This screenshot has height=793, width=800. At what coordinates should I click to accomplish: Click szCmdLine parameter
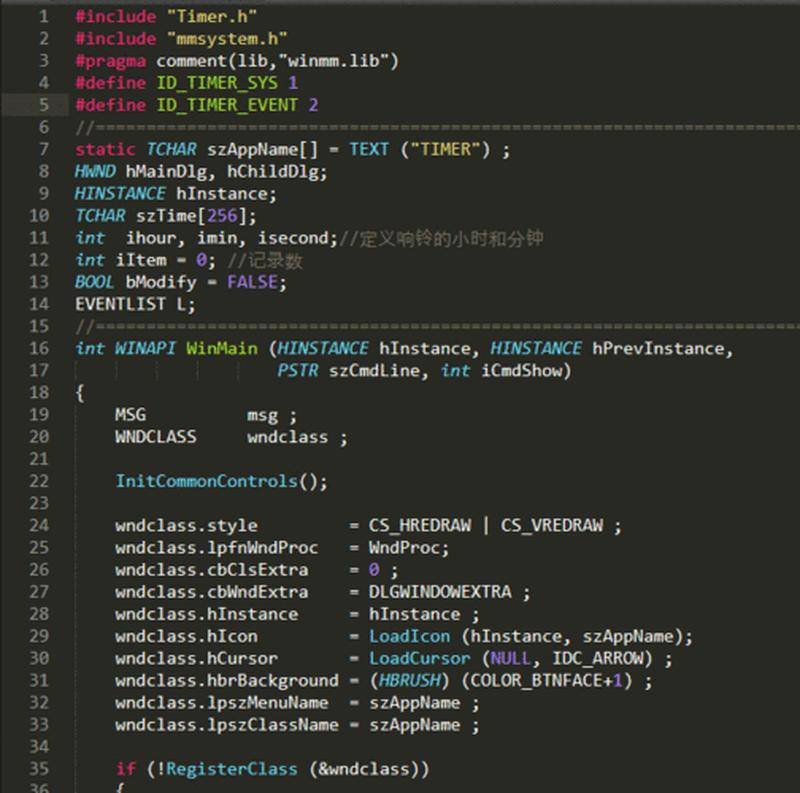(374, 370)
